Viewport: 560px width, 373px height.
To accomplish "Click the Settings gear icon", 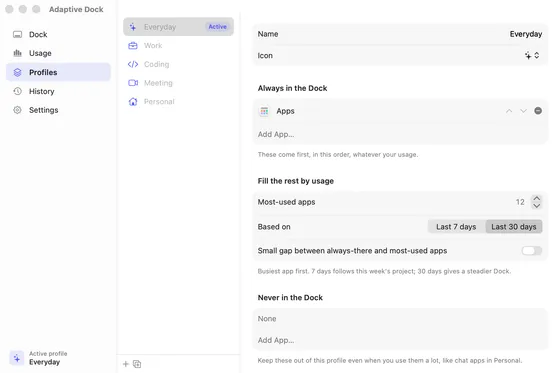I will 18,110.
